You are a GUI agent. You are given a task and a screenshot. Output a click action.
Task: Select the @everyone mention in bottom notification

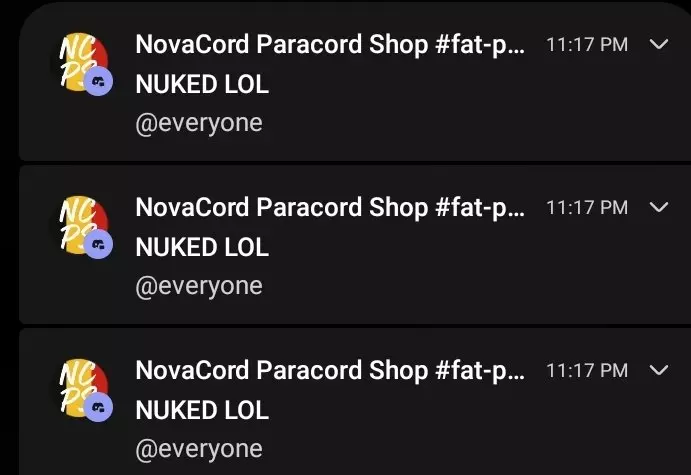[x=199, y=450]
